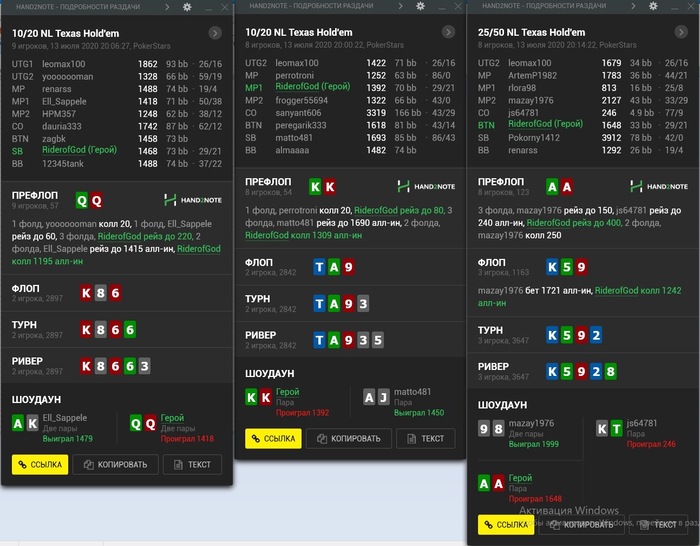Click Hand2Note logo in KK preflop section

[x=426, y=186]
